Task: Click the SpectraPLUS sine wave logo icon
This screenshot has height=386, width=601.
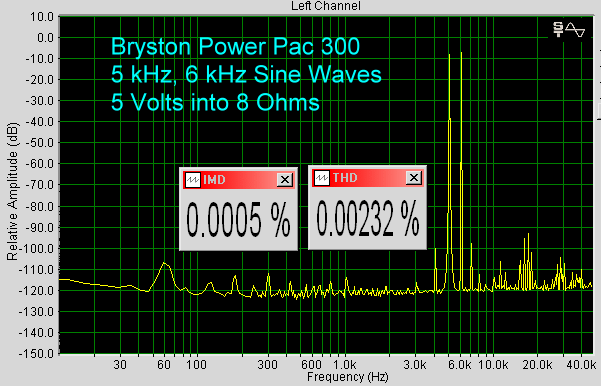Action: point(569,30)
